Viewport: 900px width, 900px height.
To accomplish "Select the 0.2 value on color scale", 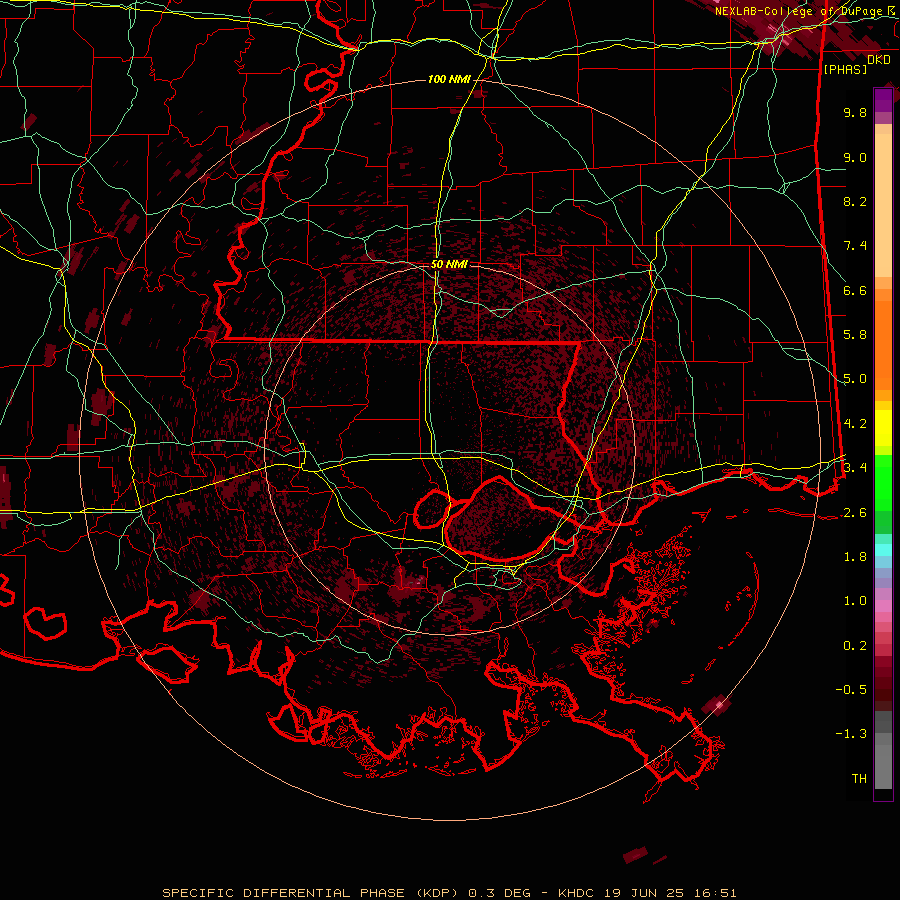I will coord(855,646).
